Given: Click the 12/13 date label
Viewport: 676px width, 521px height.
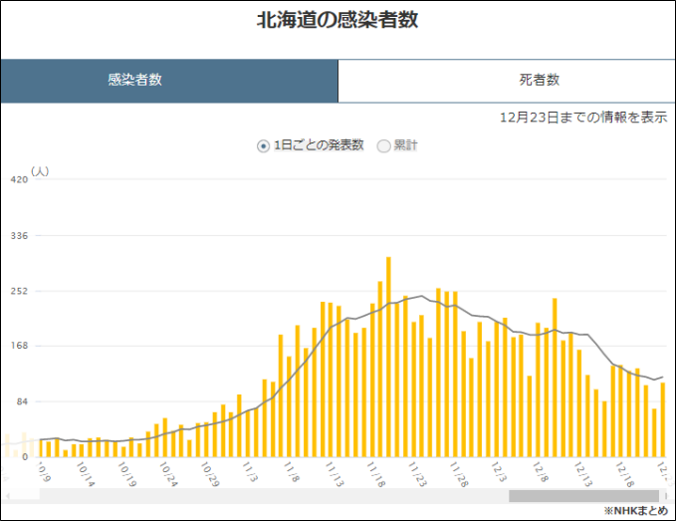Looking at the screenshot, I should coord(583,474).
